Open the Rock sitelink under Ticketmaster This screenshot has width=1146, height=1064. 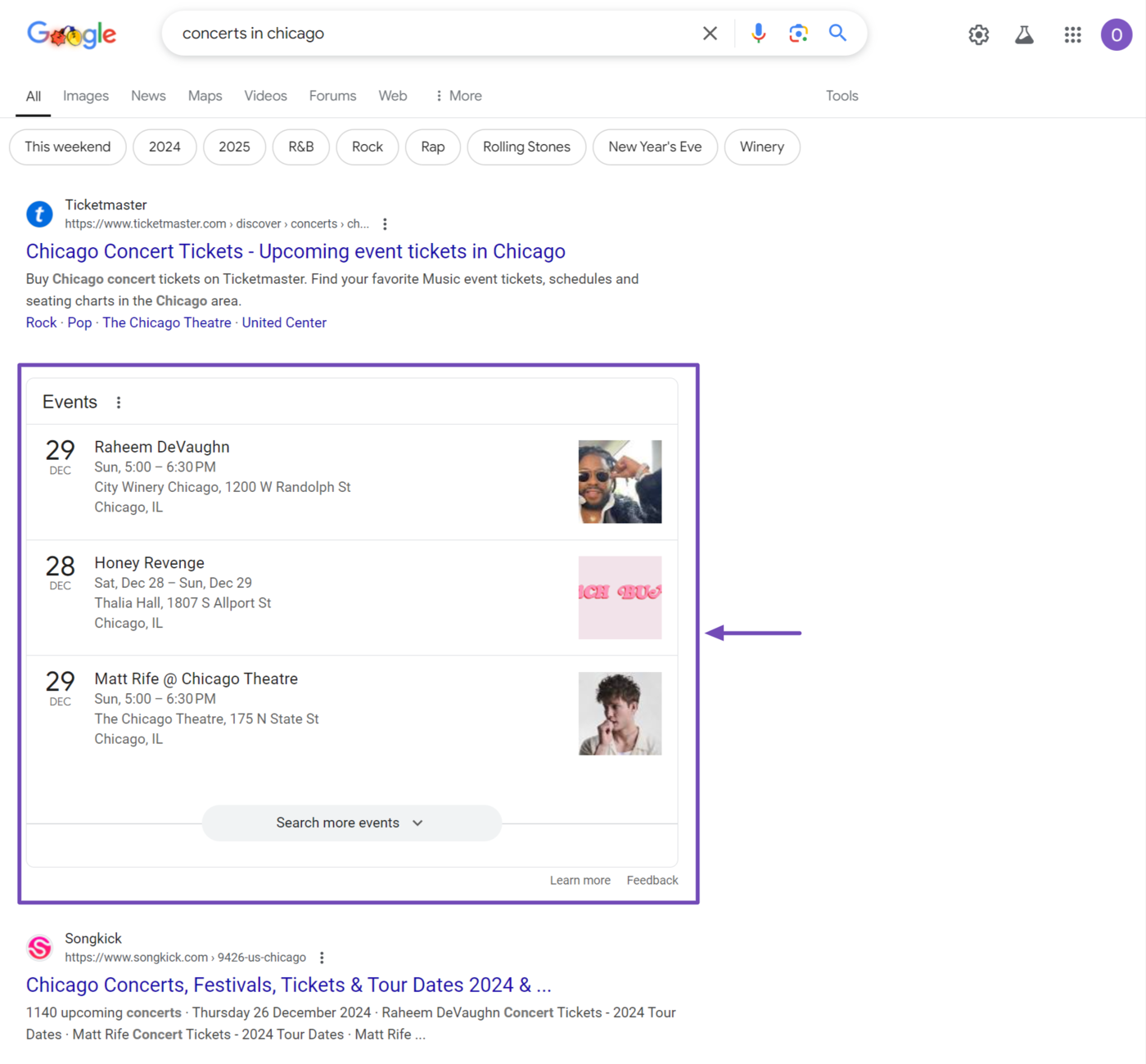point(41,323)
